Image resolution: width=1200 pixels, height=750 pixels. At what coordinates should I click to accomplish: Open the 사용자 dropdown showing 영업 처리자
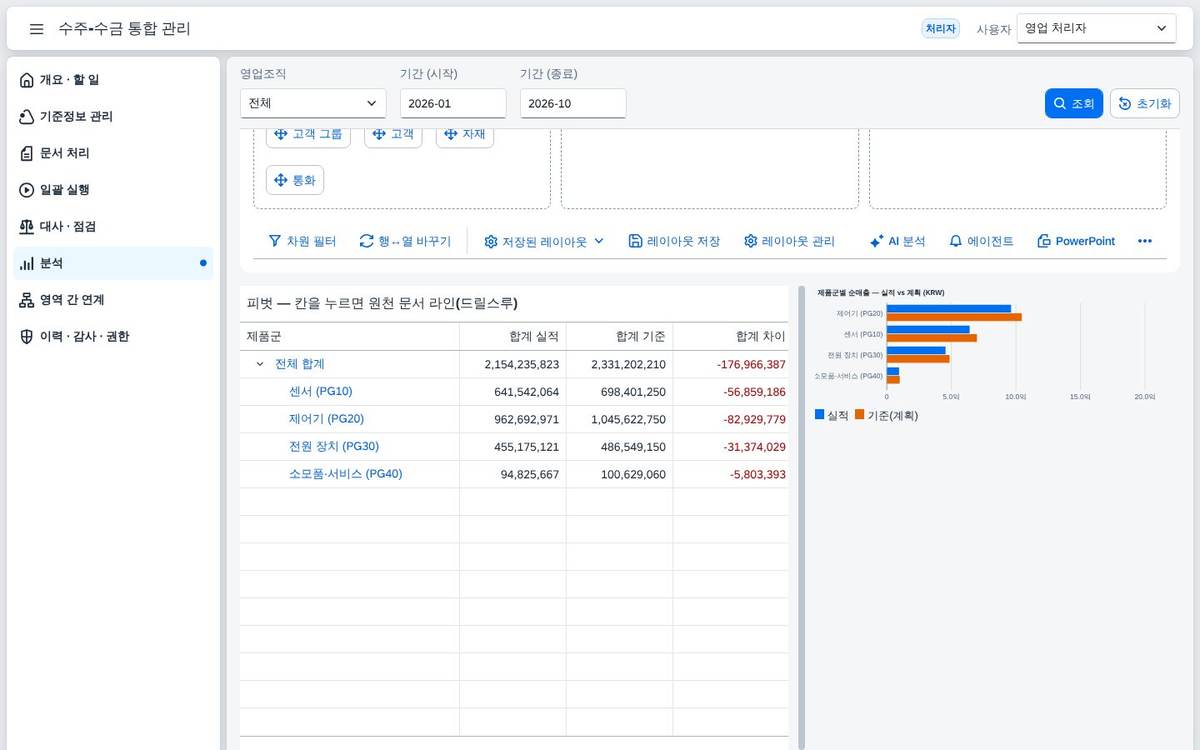tap(1096, 29)
